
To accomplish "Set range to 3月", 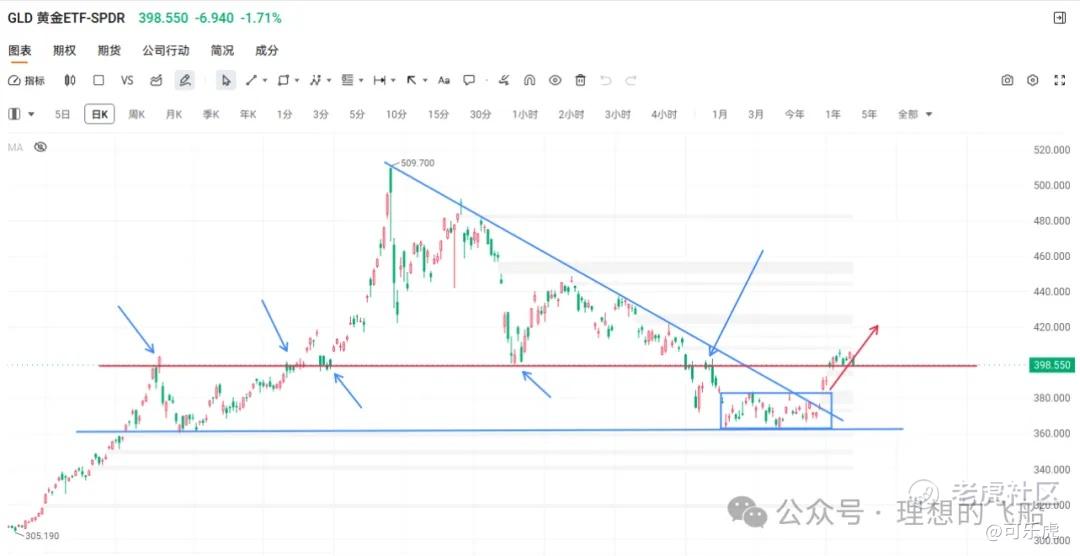I will click(756, 114).
